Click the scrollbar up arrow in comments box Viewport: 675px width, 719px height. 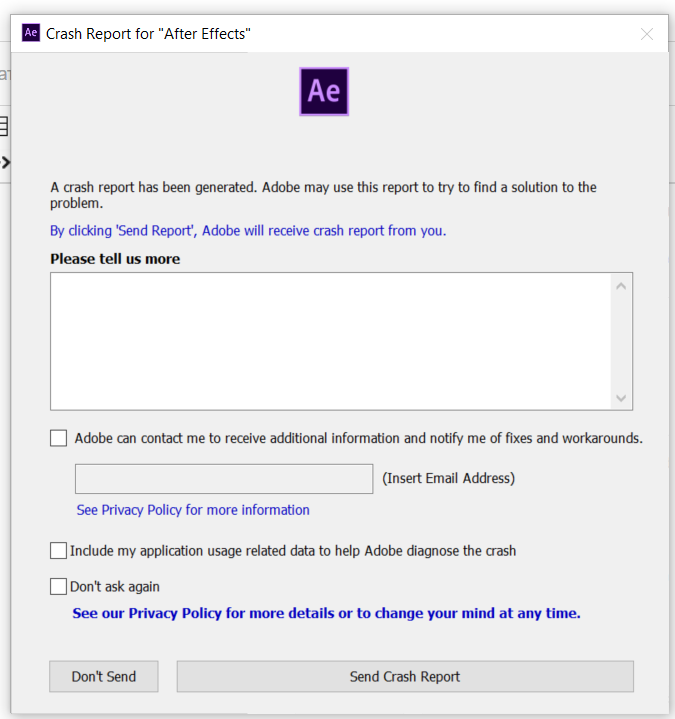tap(621, 287)
